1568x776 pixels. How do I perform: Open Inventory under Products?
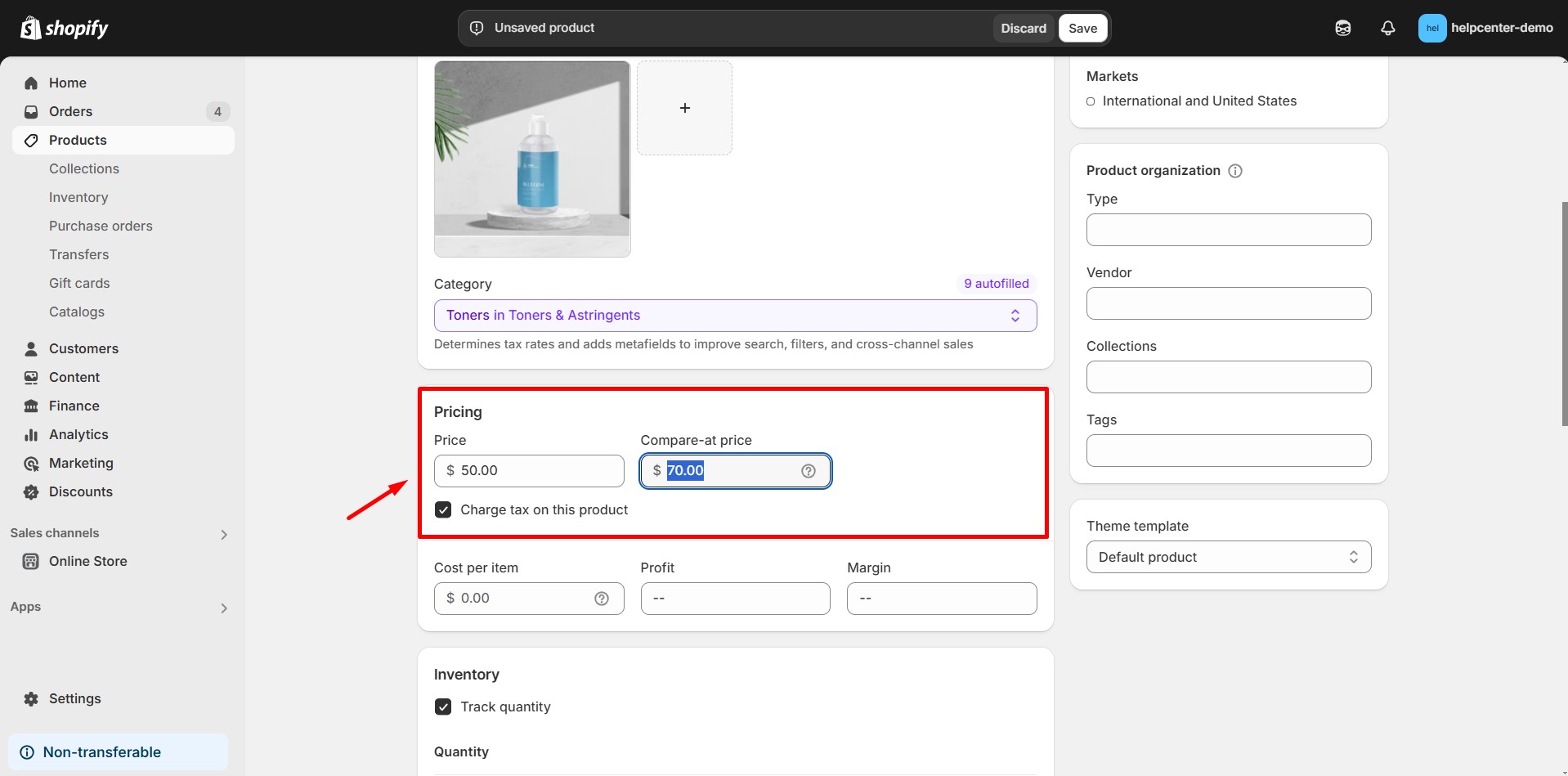tap(78, 197)
